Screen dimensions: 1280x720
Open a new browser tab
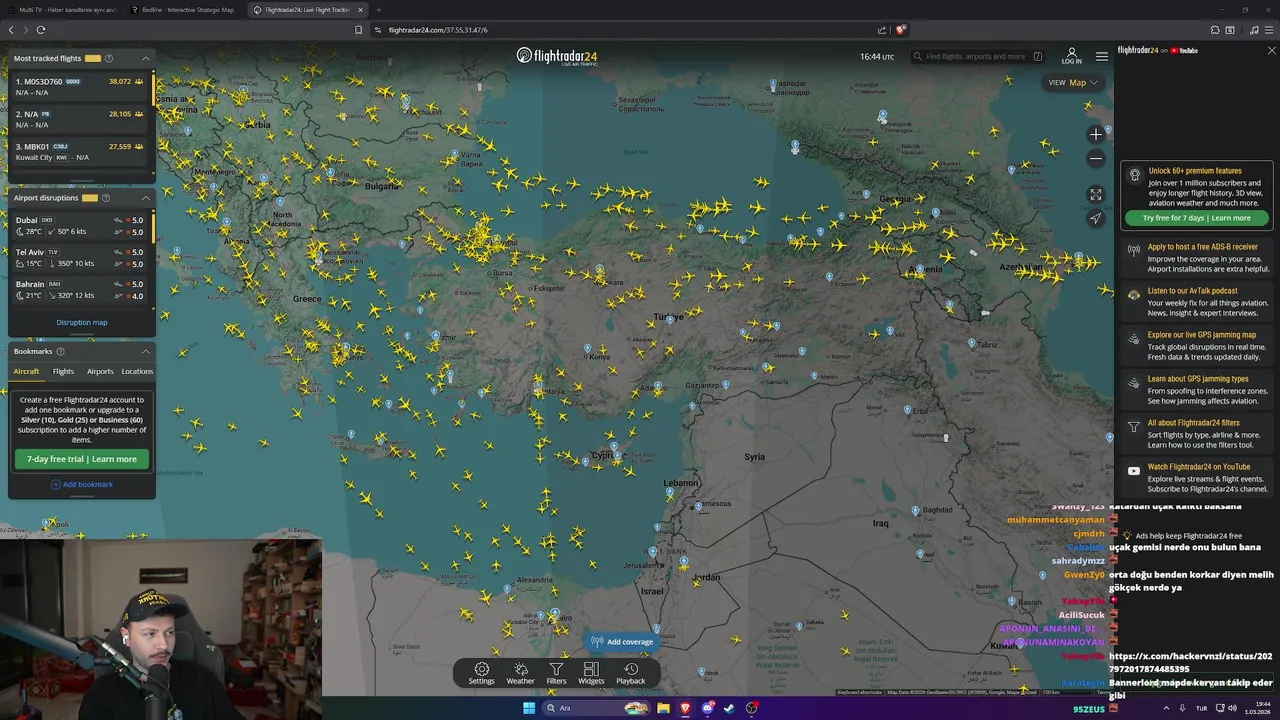379,9
